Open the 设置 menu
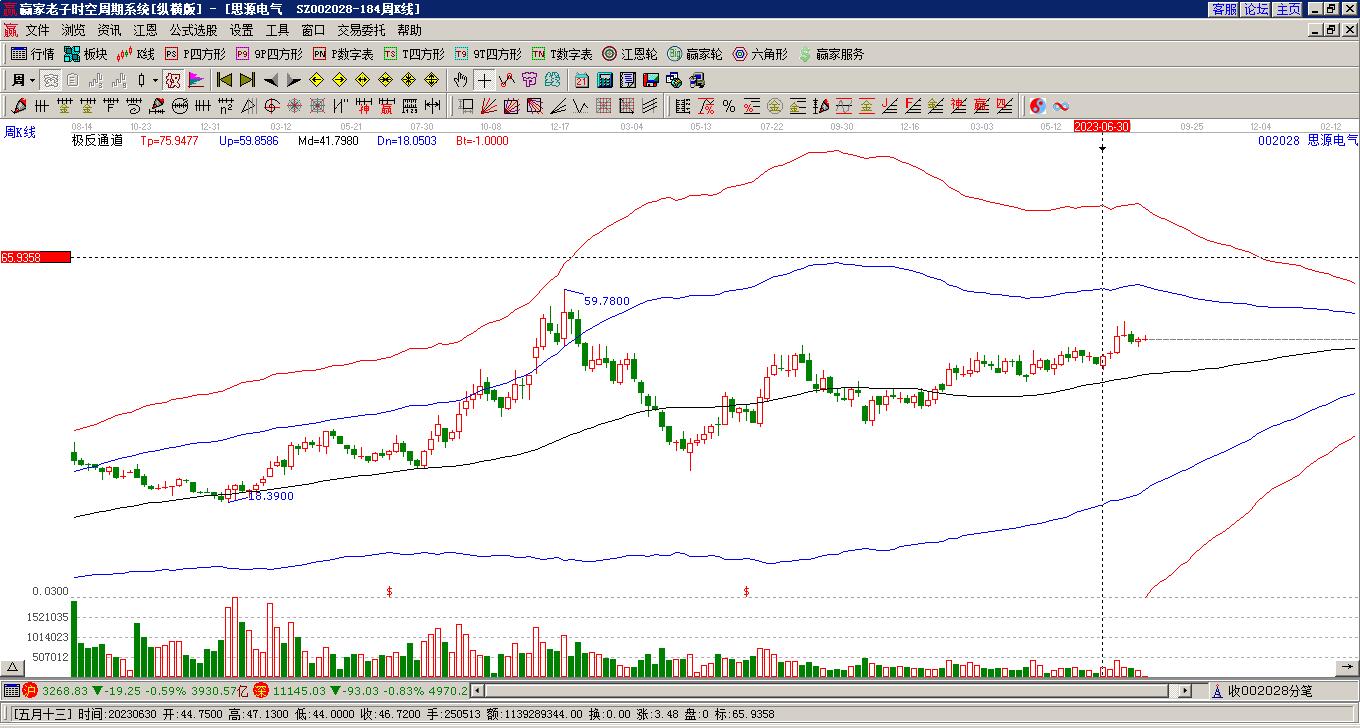Viewport: 1360px width, 728px height. click(x=241, y=31)
